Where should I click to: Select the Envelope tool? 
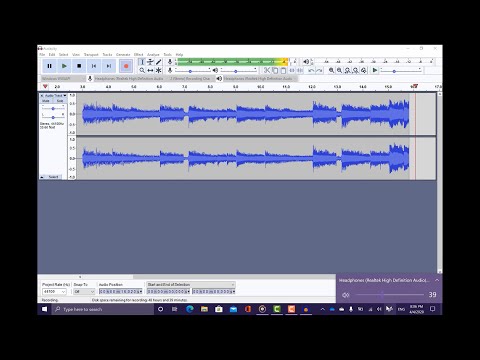pyautogui.click(x=150, y=62)
